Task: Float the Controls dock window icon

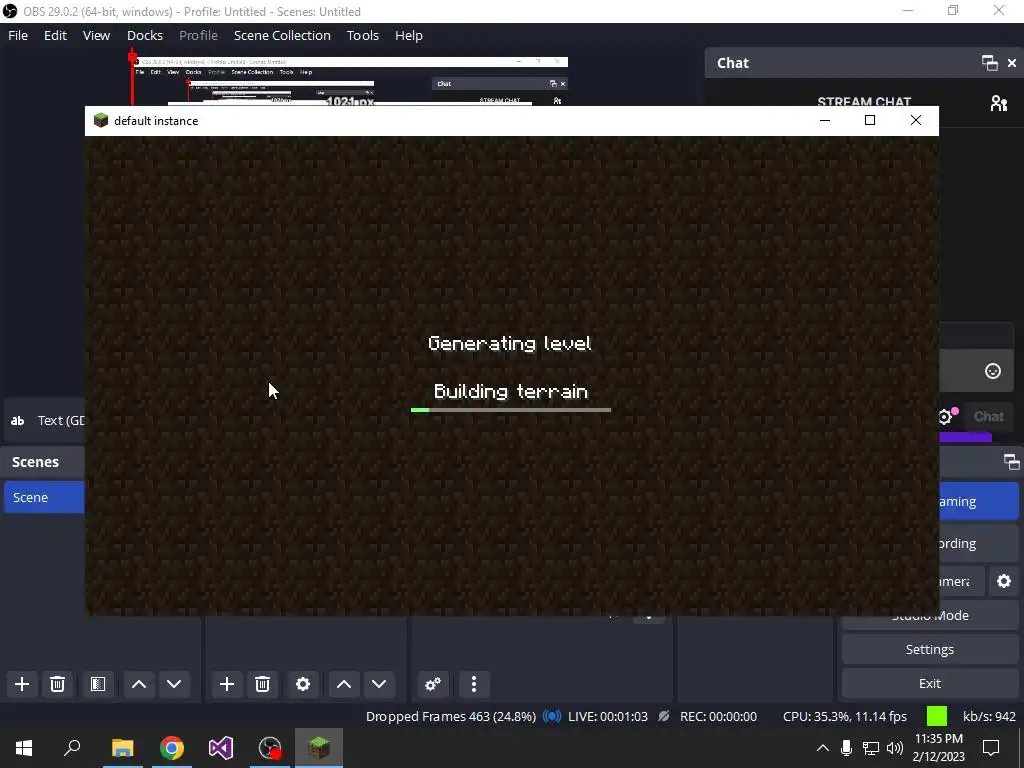Action: [x=1011, y=462]
